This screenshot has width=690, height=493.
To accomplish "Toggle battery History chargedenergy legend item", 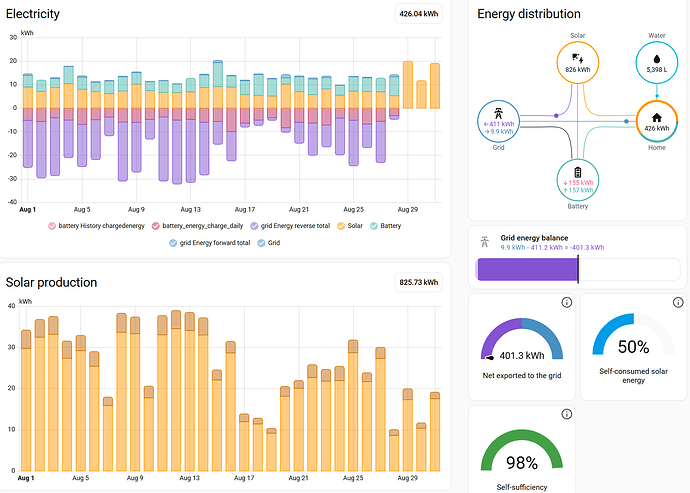I will (96, 226).
